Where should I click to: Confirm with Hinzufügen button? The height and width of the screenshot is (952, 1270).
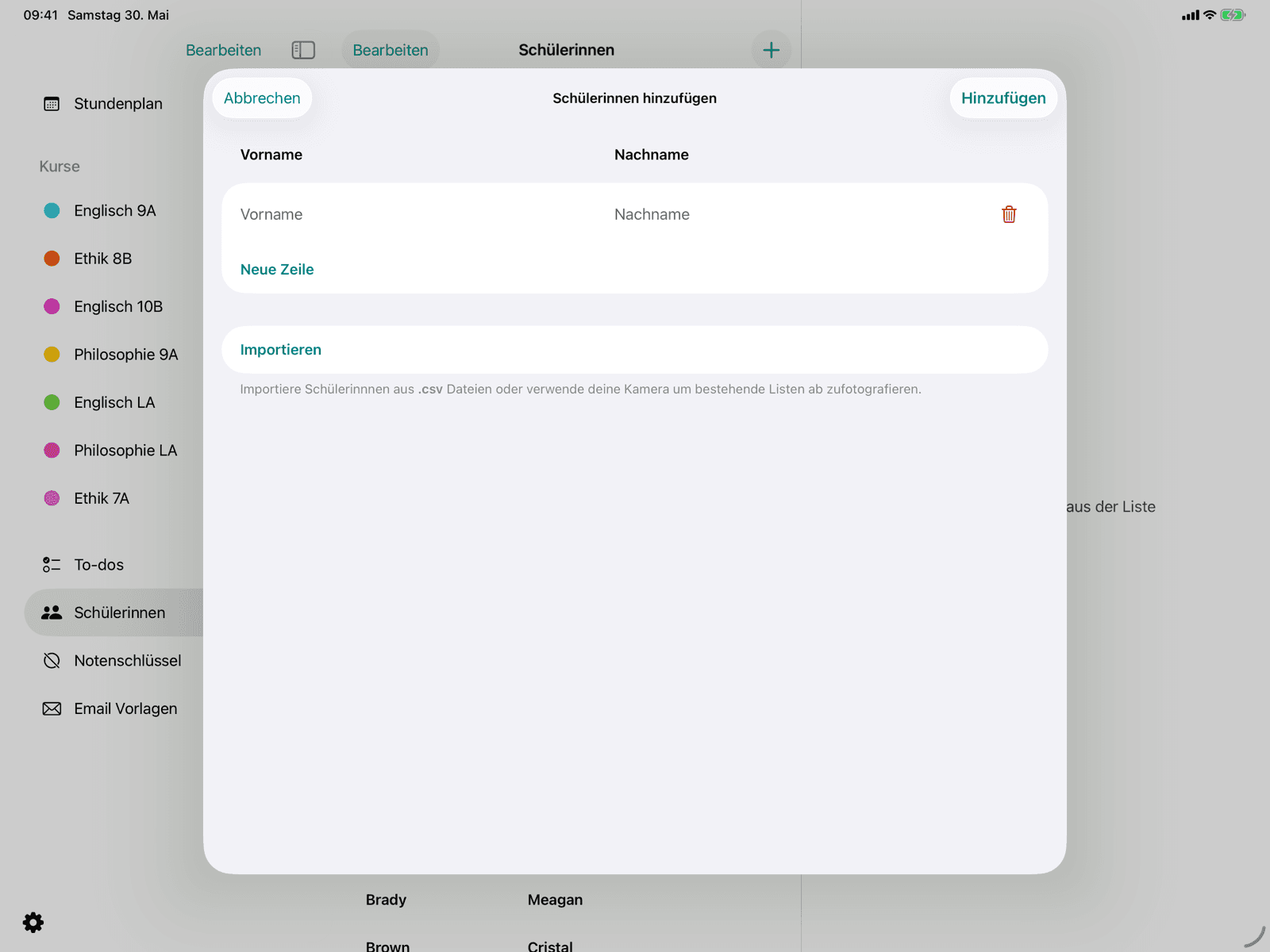point(1003,98)
